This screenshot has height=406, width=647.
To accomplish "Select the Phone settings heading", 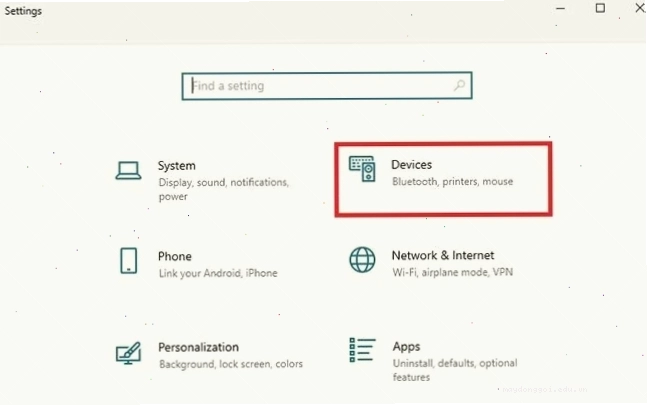I will (x=175, y=256).
